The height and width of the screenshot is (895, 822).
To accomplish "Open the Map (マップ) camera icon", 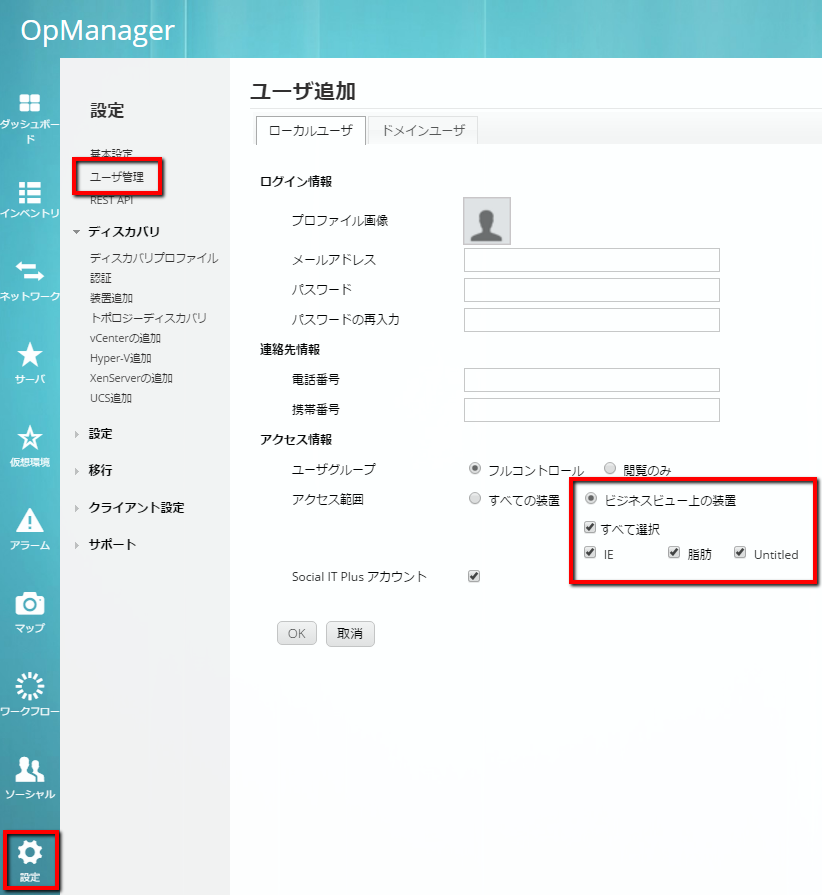I will pos(30,603).
